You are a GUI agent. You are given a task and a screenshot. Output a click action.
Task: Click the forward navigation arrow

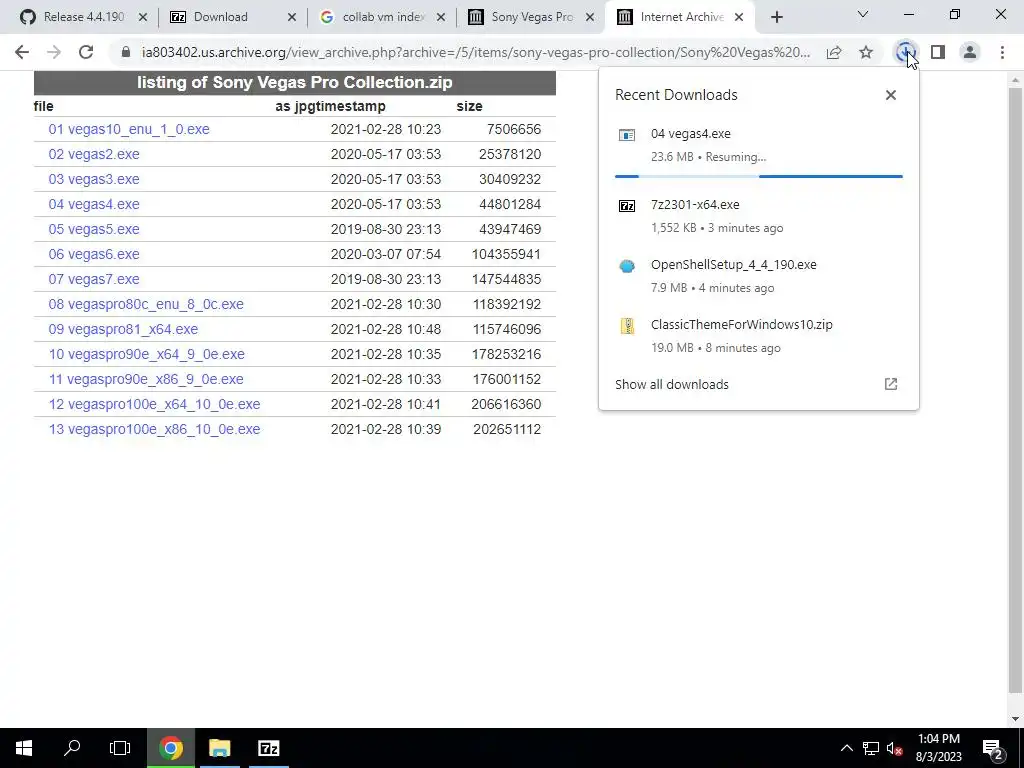[x=54, y=52]
